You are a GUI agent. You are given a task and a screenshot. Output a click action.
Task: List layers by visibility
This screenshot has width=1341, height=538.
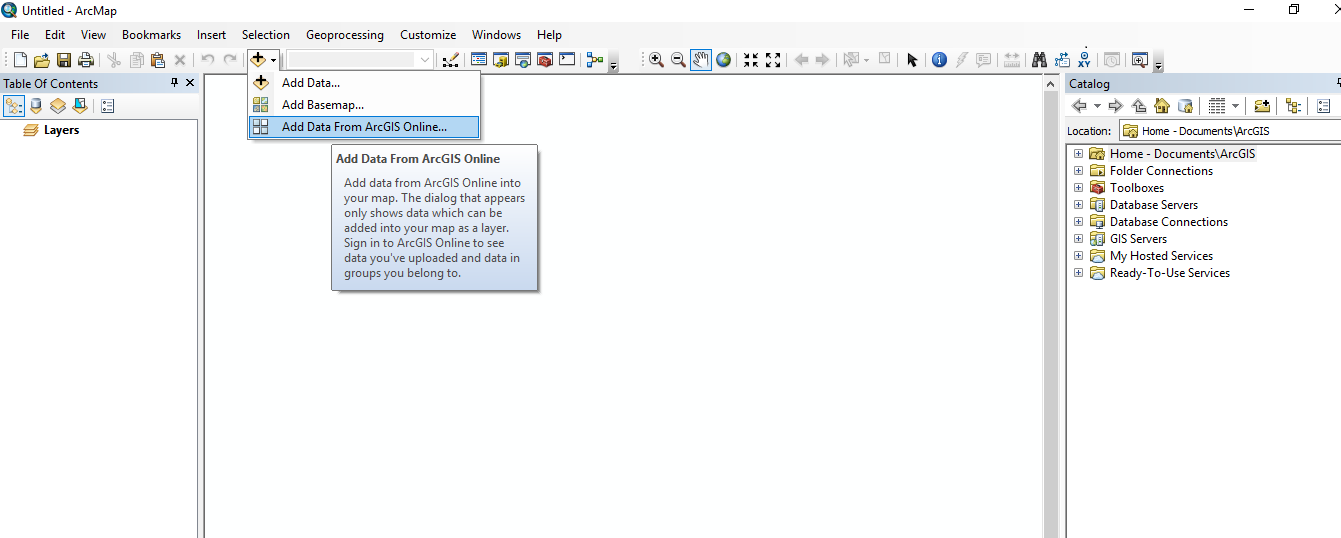coord(58,106)
